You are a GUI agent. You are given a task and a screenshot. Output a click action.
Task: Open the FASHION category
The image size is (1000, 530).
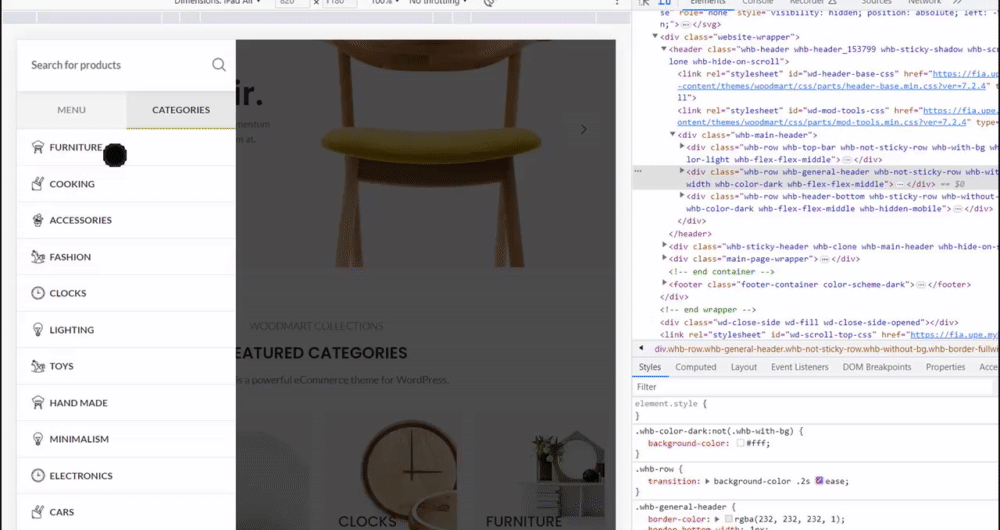click(126, 257)
